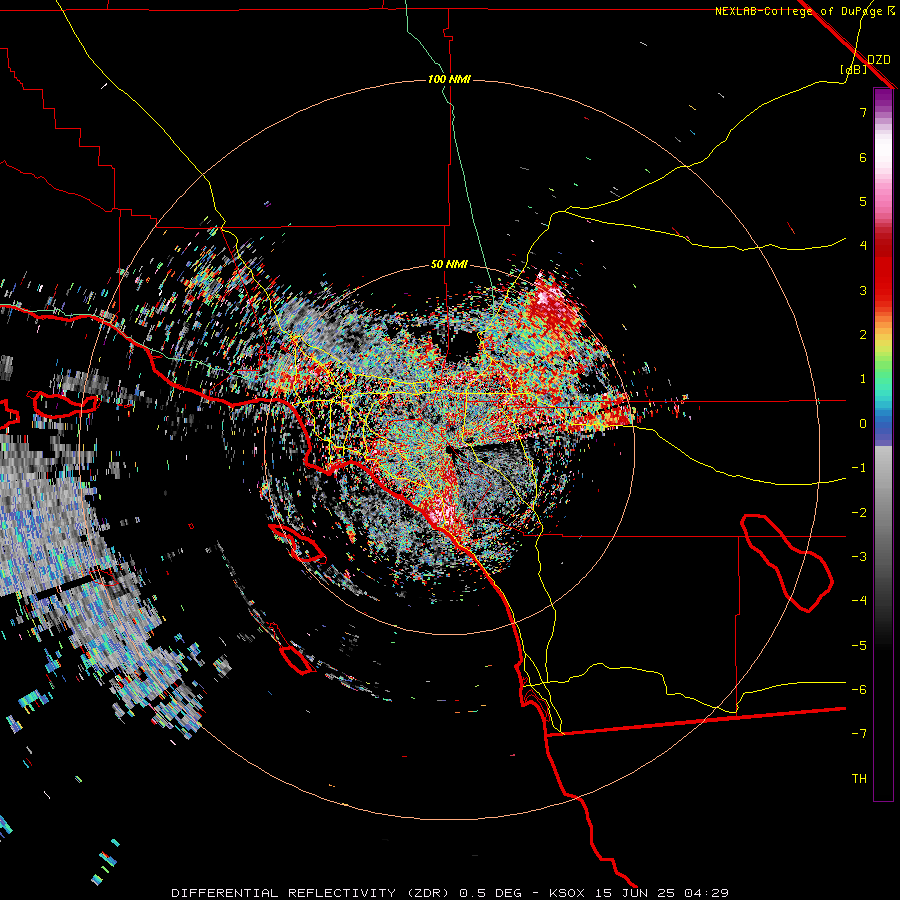The height and width of the screenshot is (900, 900).
Task: Click the 100 NMI range ring label
Action: click(x=449, y=79)
